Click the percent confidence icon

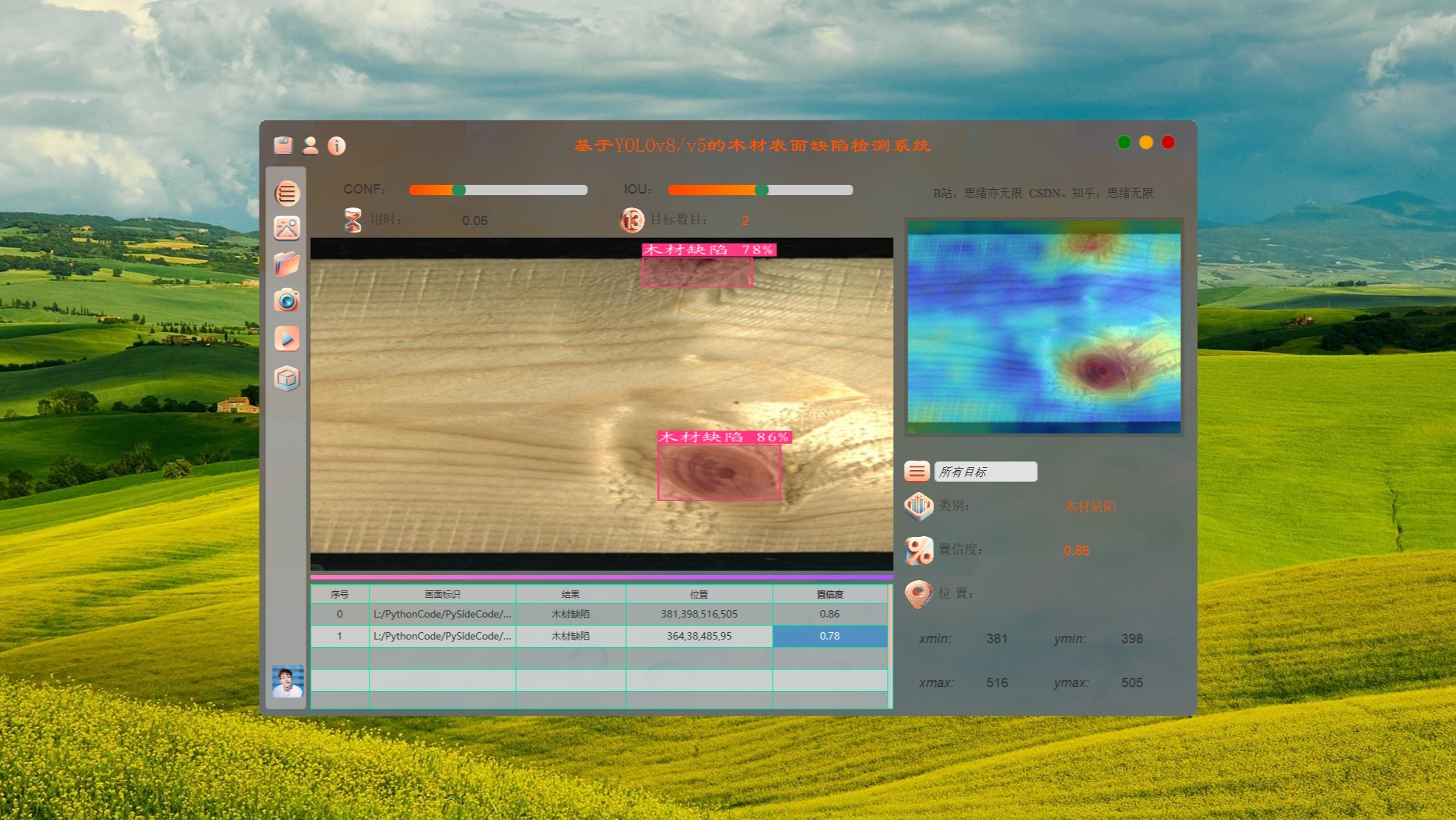coord(919,550)
